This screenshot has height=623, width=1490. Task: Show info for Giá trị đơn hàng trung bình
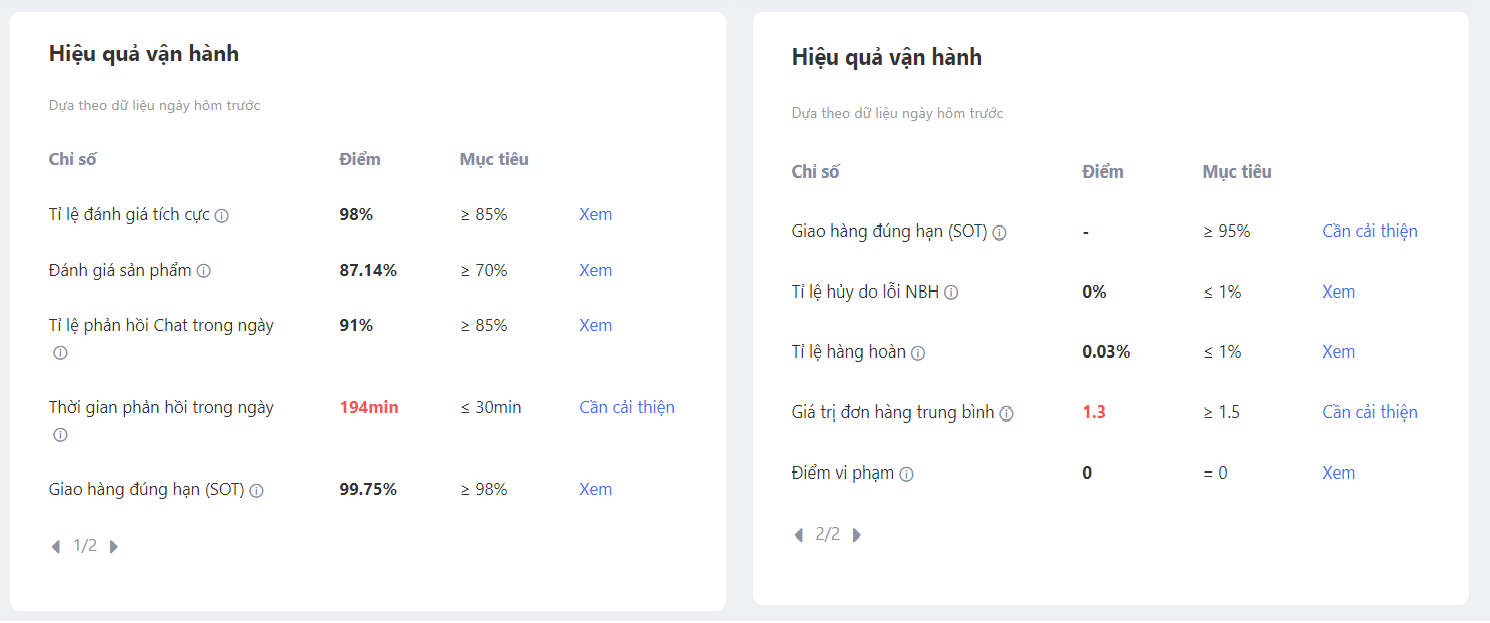coord(1006,413)
